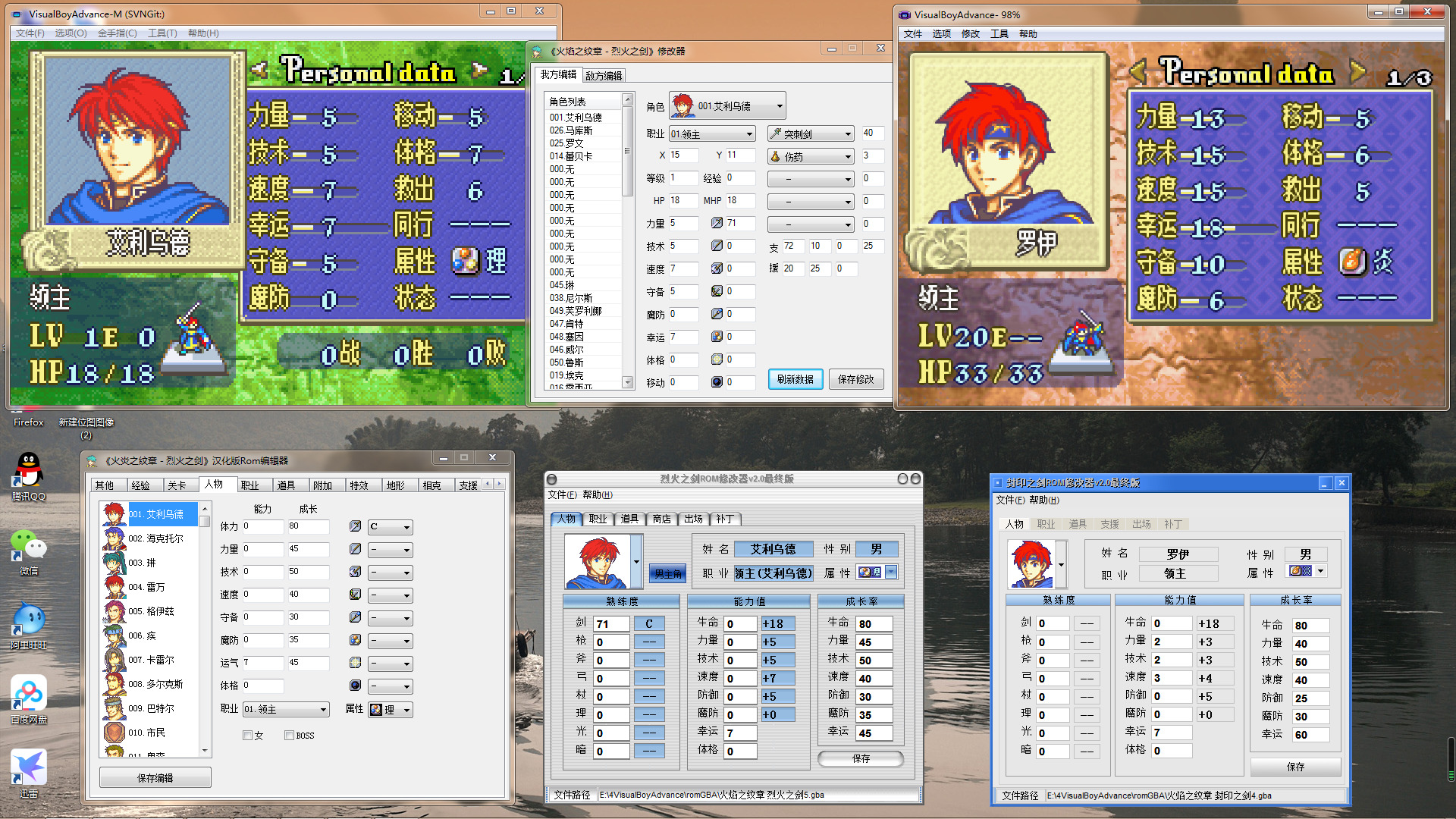
Task: Click 封印之剑ROM修改器 title bar system icon
Action: tap(999, 483)
